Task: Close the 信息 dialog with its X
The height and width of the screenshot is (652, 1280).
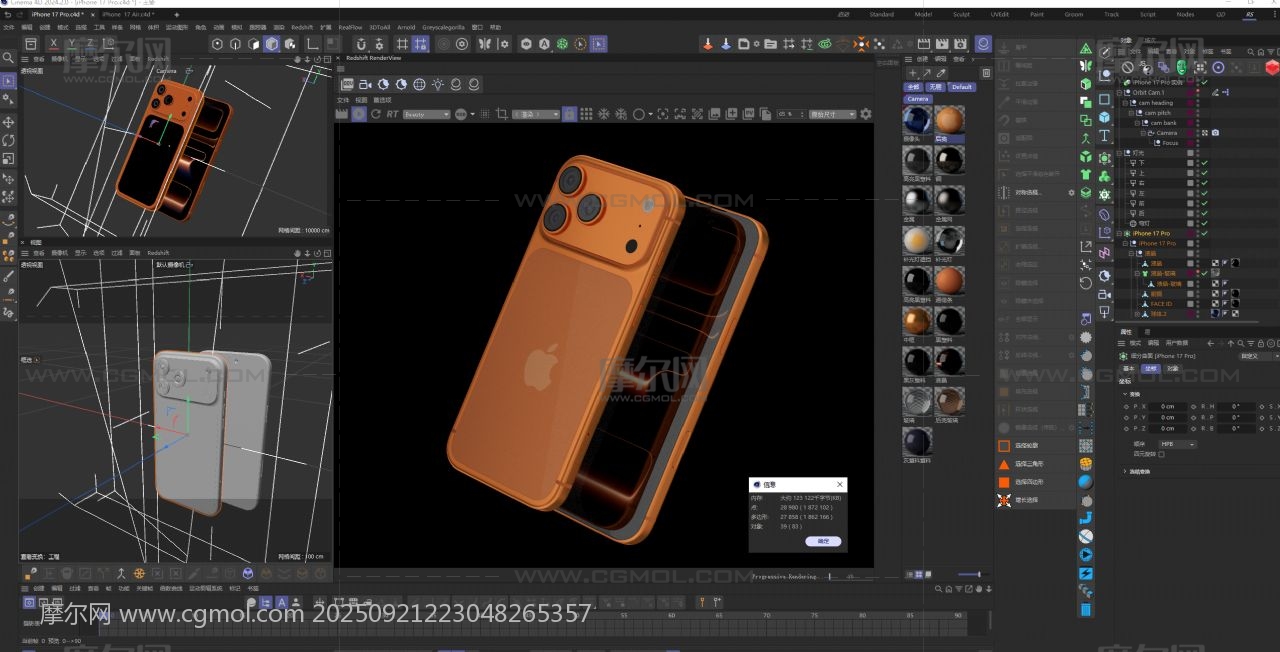Action: (840, 484)
